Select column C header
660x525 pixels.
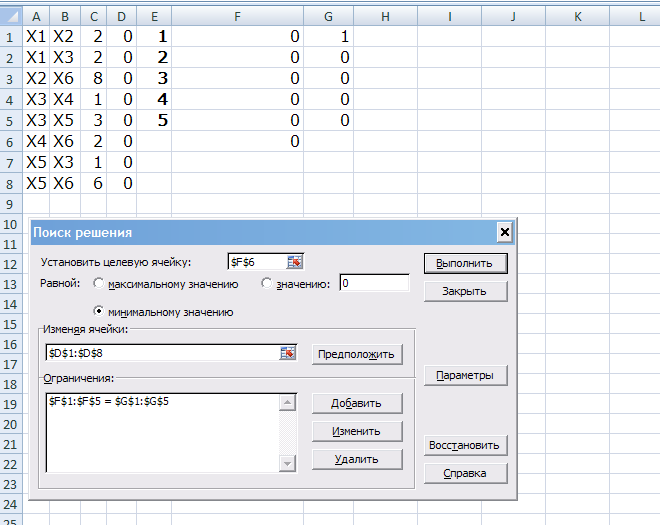click(93, 16)
